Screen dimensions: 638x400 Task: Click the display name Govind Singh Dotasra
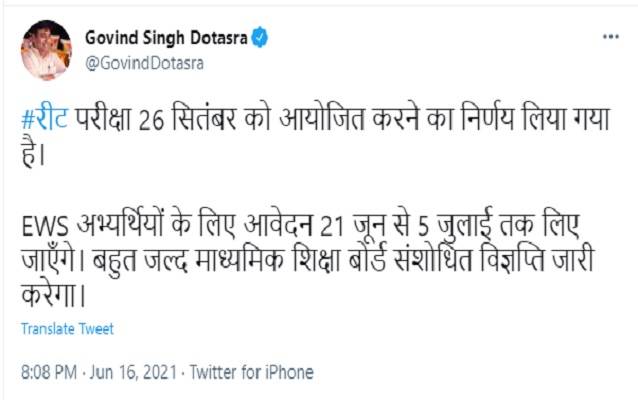(167, 37)
